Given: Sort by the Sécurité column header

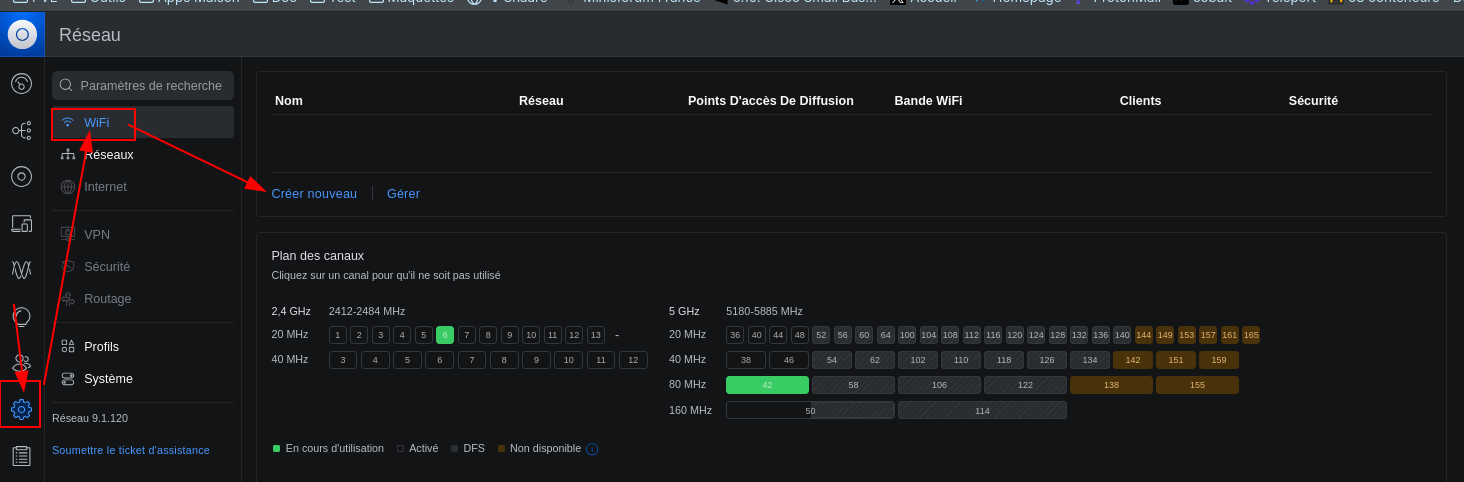Looking at the screenshot, I should (x=1313, y=101).
